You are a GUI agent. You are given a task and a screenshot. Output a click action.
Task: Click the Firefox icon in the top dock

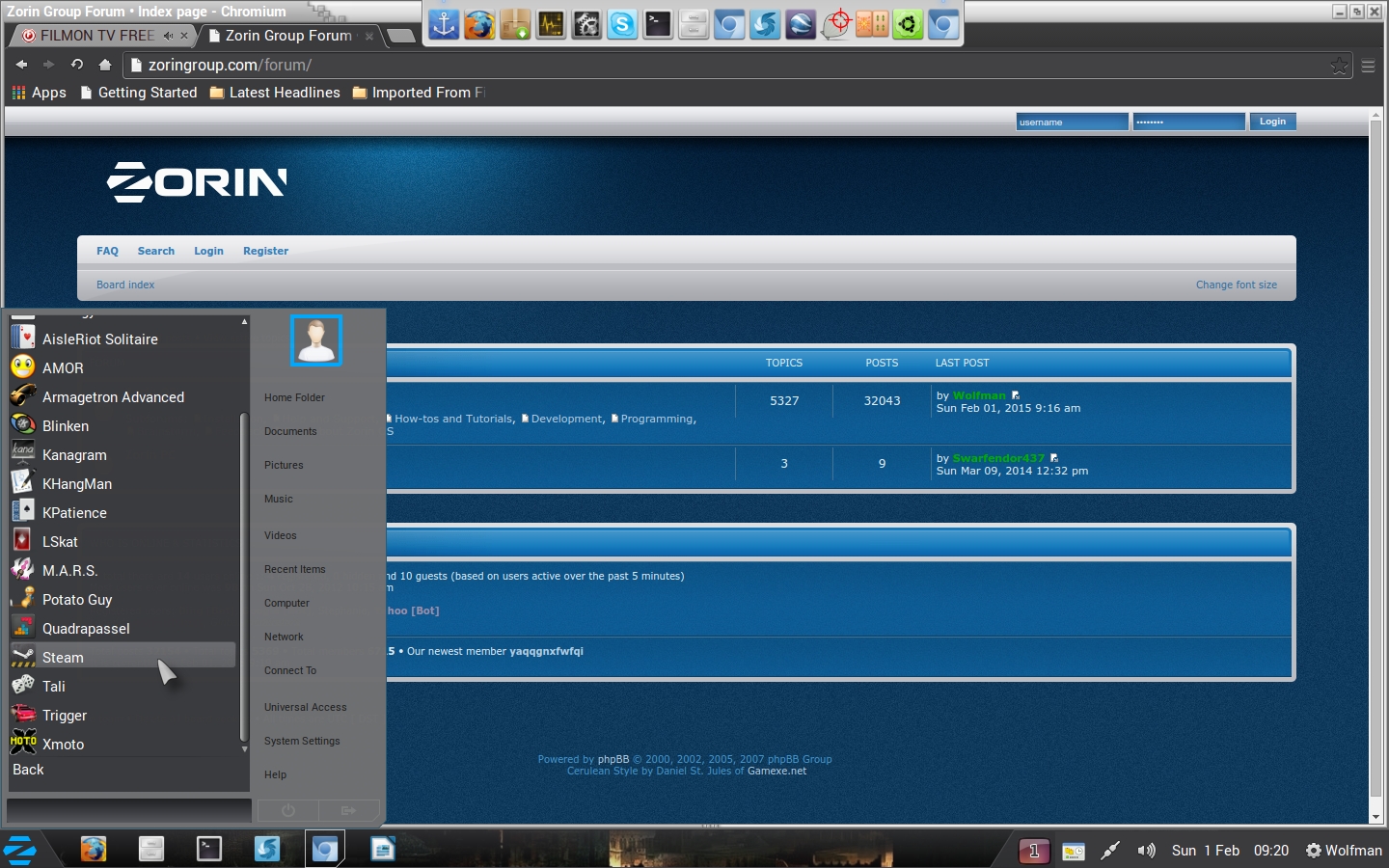coord(479,24)
